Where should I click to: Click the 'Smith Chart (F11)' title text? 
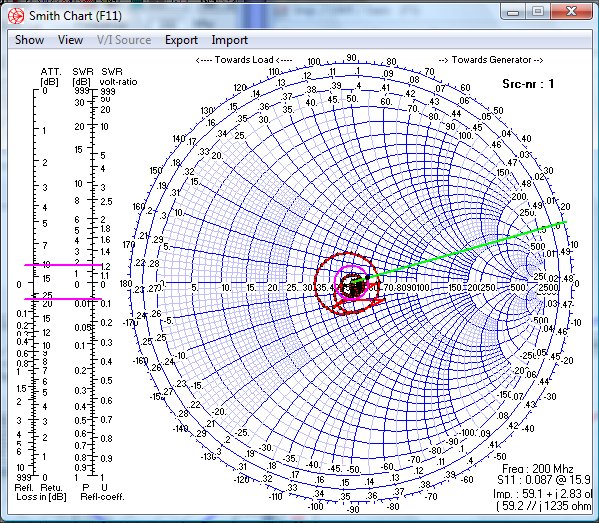(x=75, y=16)
